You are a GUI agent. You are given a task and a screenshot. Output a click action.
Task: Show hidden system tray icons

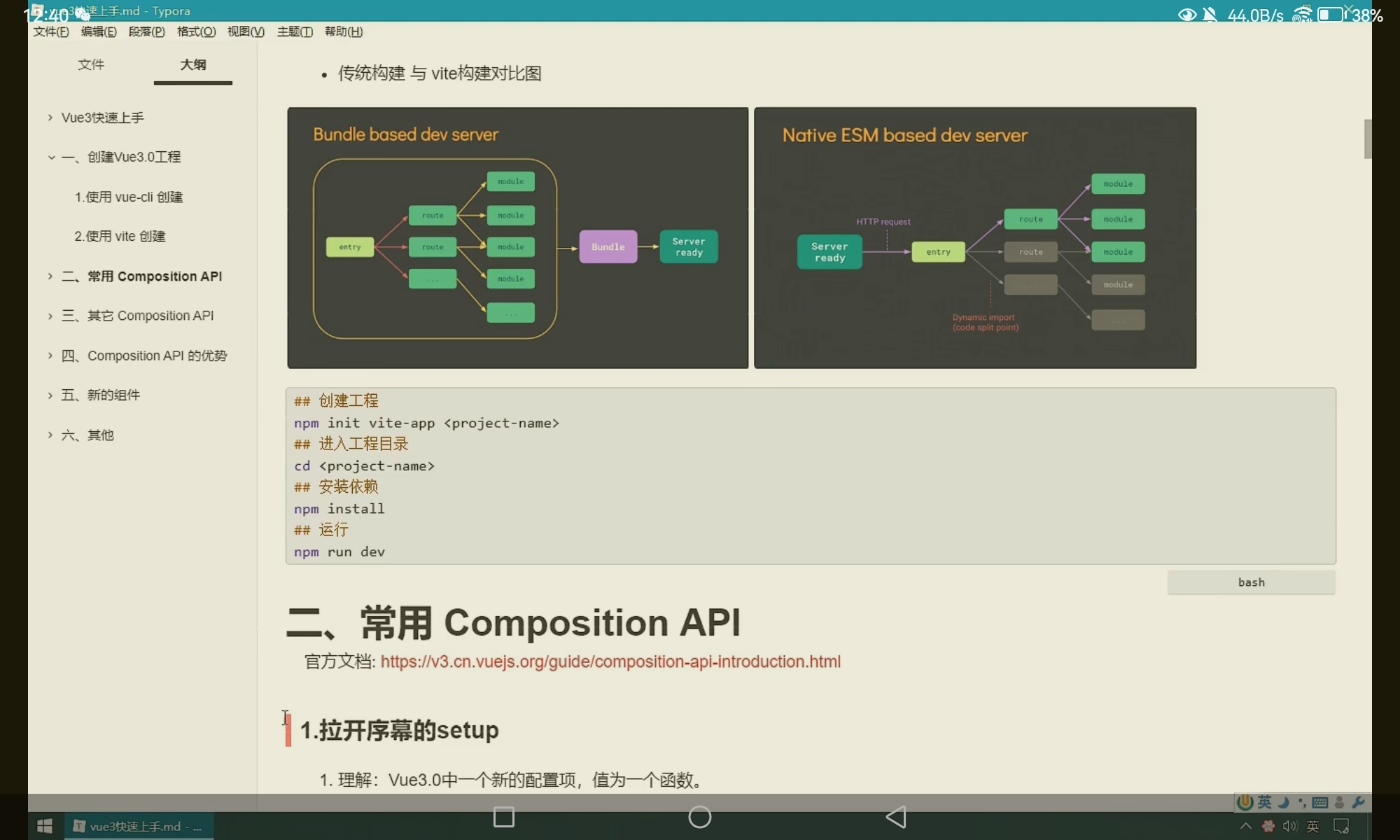point(1246,826)
